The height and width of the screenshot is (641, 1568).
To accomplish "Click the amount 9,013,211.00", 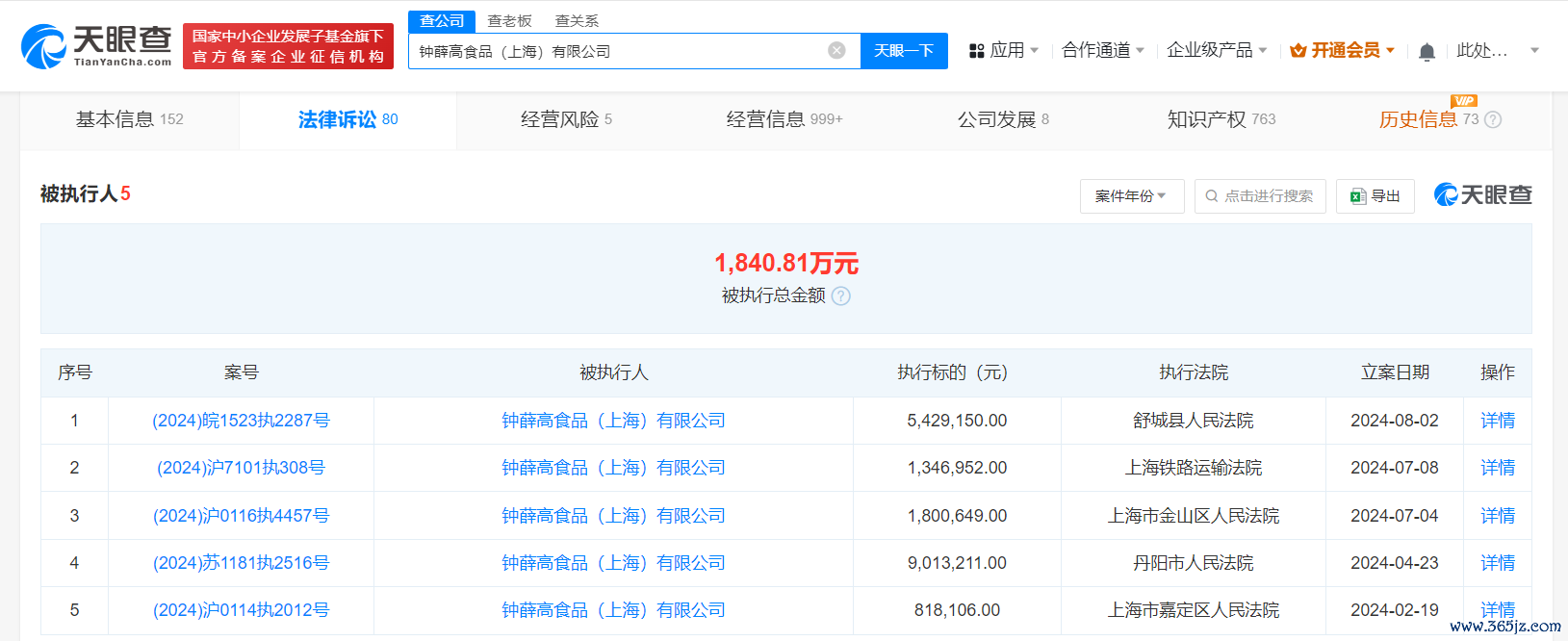I will click(x=957, y=563).
